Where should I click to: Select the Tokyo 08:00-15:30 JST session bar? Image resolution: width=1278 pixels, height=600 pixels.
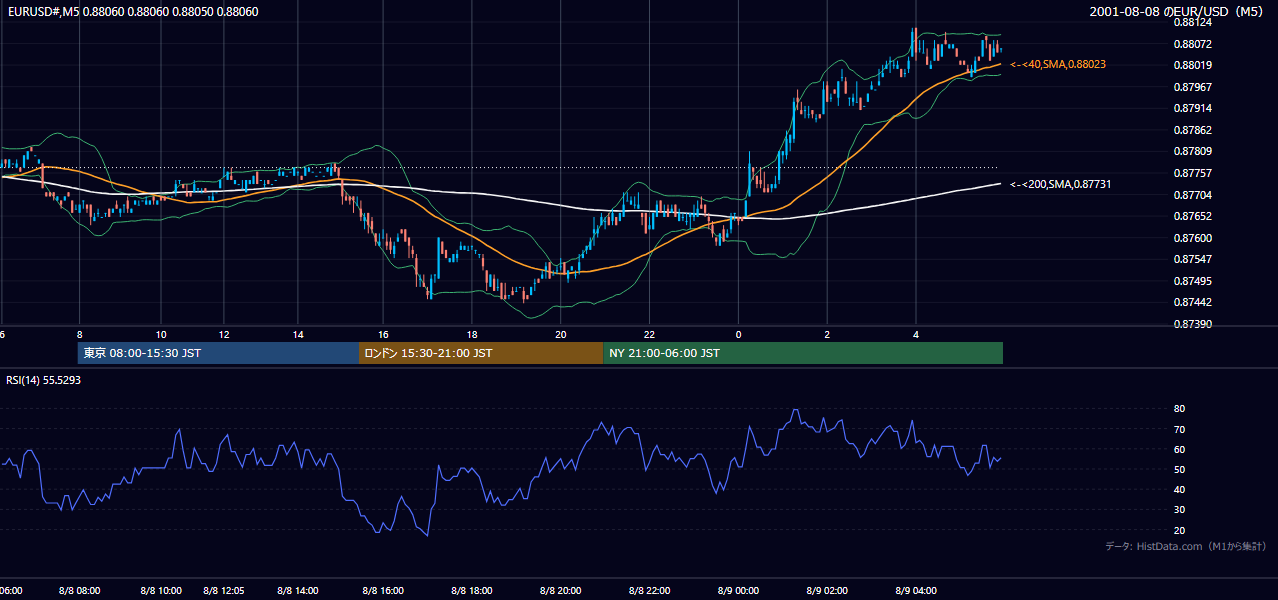[x=218, y=353]
